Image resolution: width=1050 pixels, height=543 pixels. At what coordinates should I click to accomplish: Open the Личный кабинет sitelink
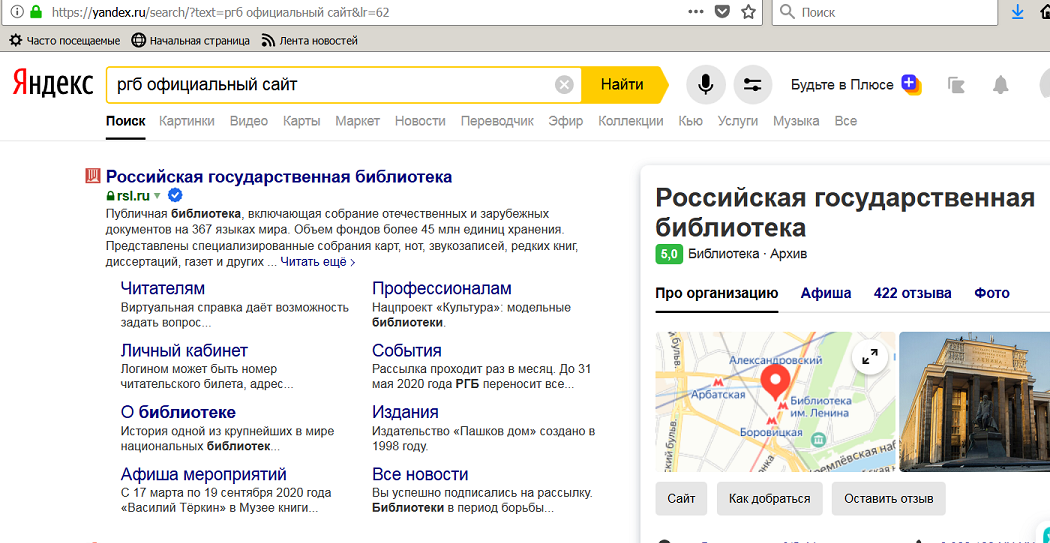(x=184, y=350)
